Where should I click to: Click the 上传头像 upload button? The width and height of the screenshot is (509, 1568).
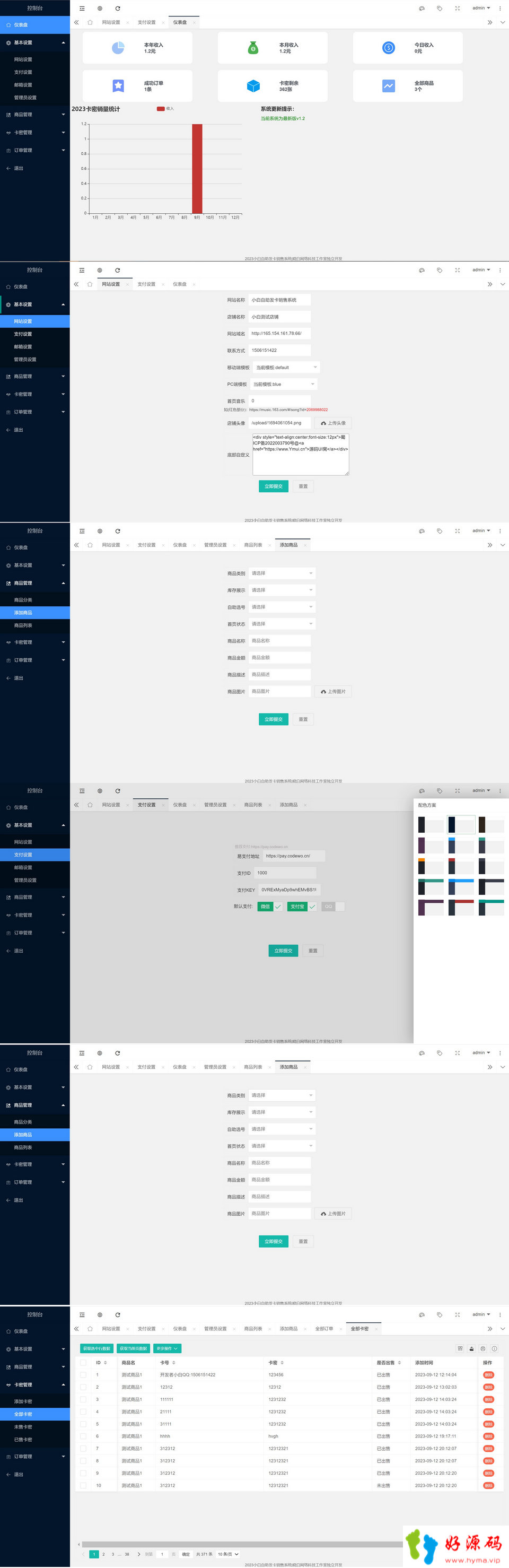[x=332, y=423]
